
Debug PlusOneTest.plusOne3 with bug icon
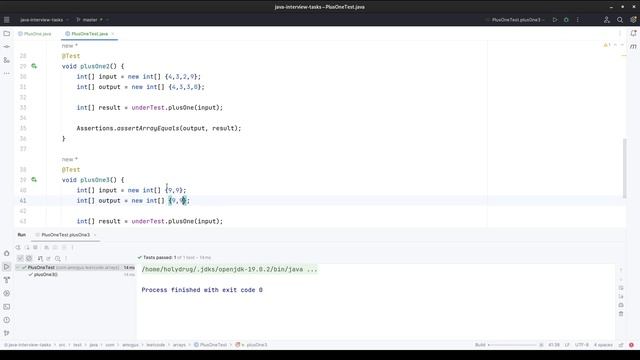pyautogui.click(x=566, y=20)
